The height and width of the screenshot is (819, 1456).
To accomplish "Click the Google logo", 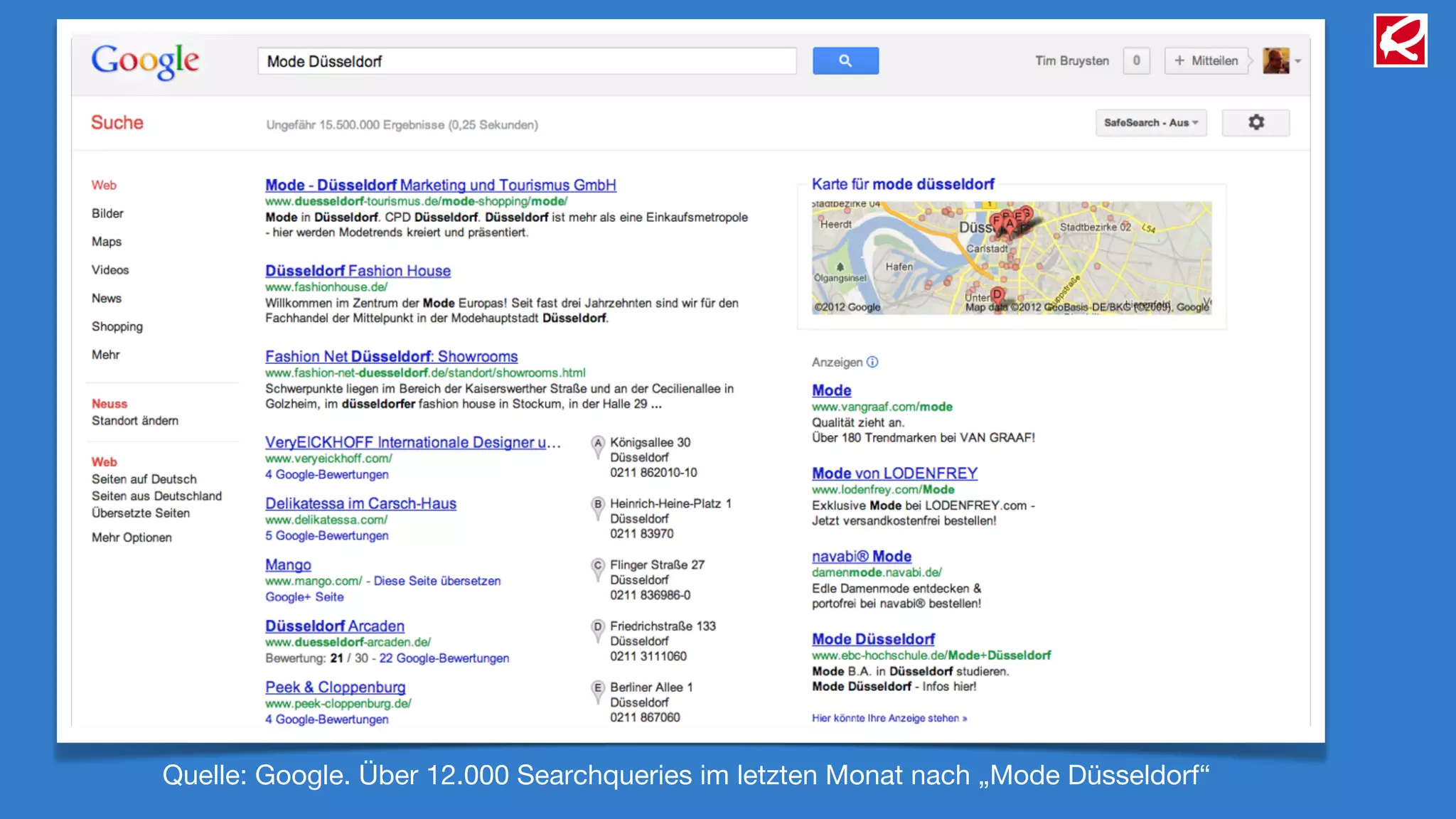I will [x=145, y=62].
